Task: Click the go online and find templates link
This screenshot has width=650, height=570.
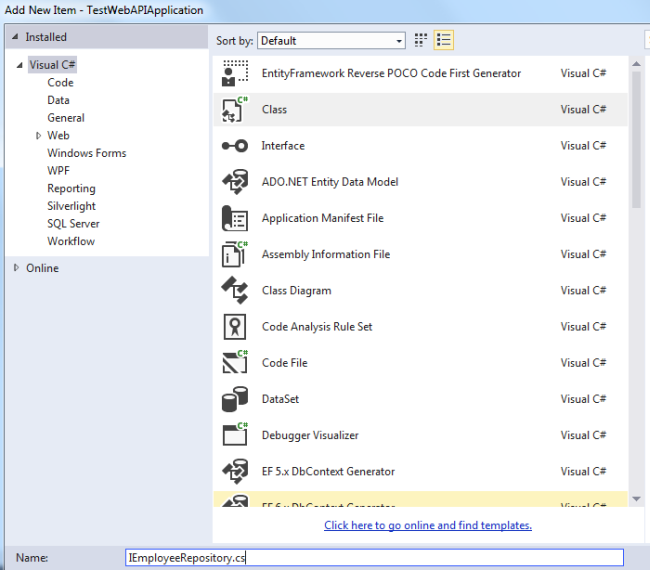Action: 427,525
